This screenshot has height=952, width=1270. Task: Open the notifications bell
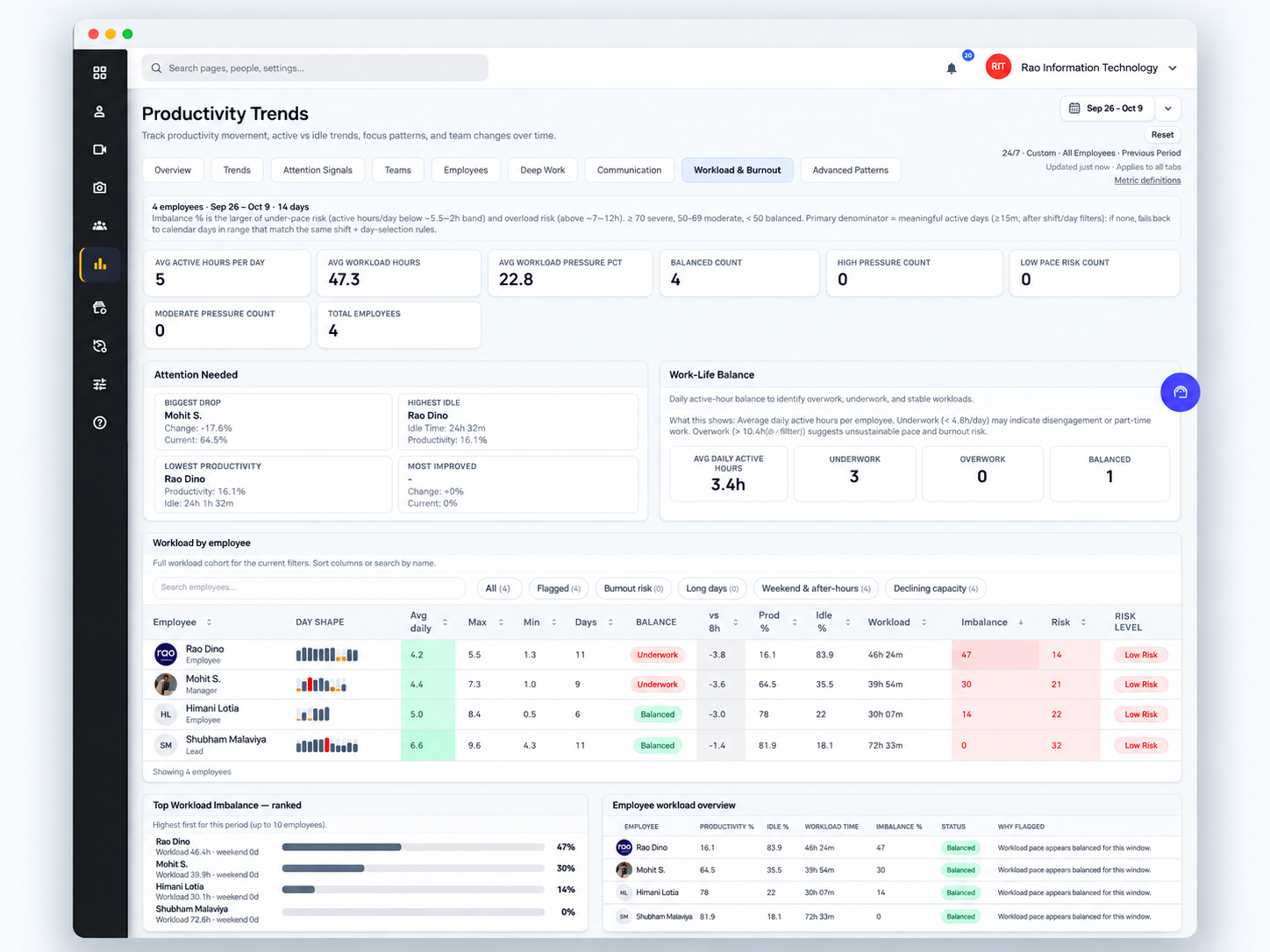pos(952,68)
